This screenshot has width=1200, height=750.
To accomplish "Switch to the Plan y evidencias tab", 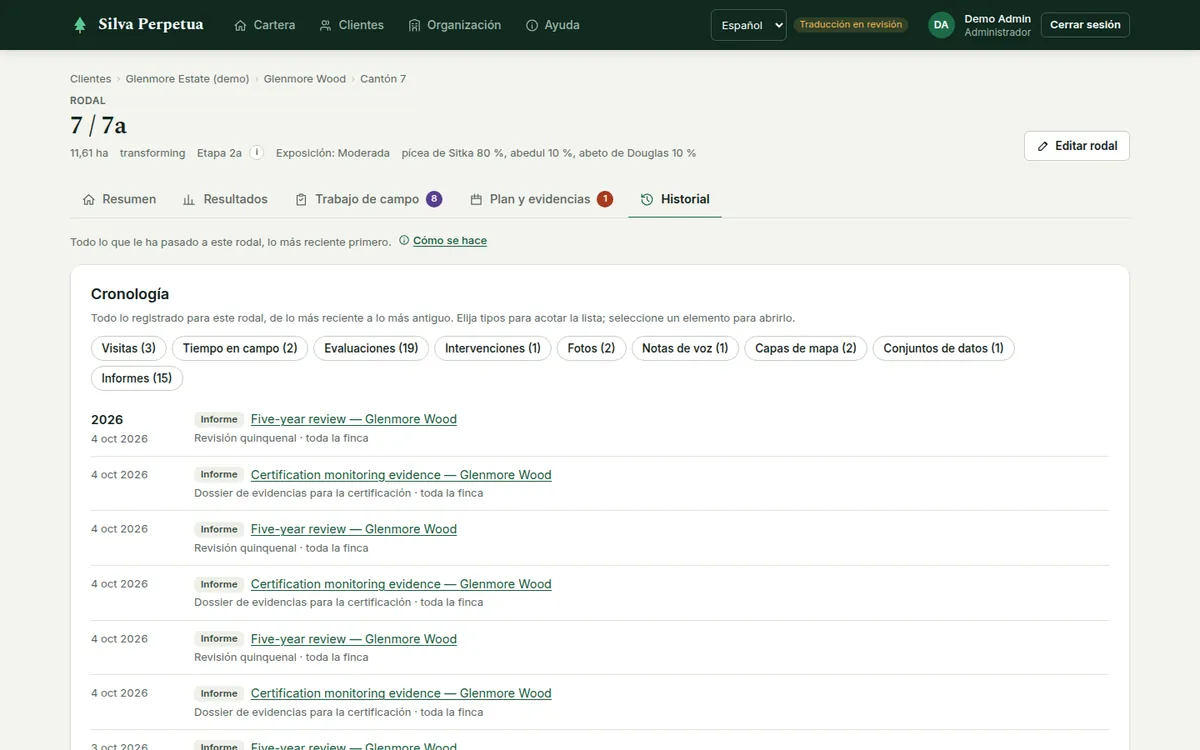I will point(540,199).
